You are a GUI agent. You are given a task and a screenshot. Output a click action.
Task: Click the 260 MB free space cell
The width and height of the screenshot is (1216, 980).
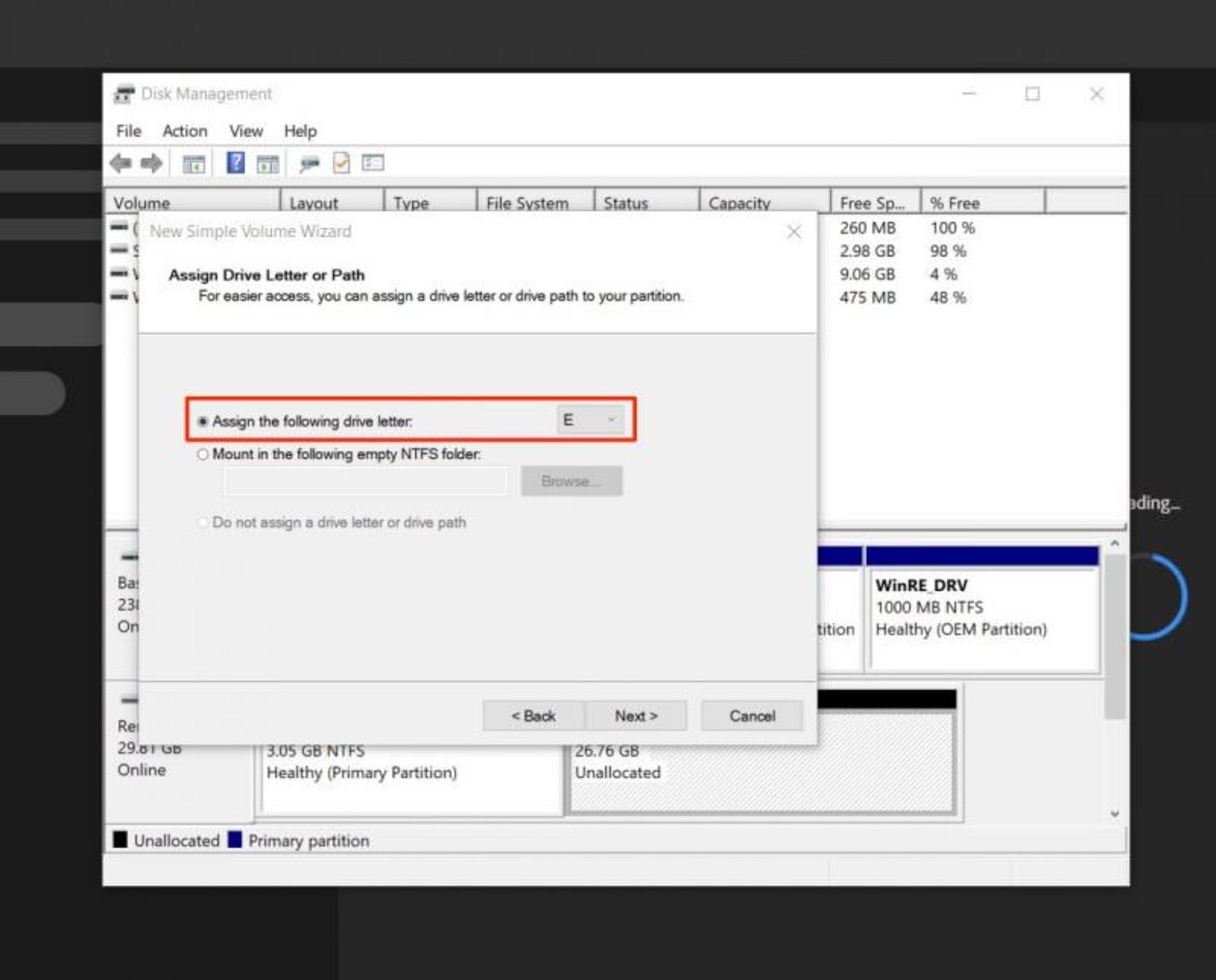pos(868,228)
